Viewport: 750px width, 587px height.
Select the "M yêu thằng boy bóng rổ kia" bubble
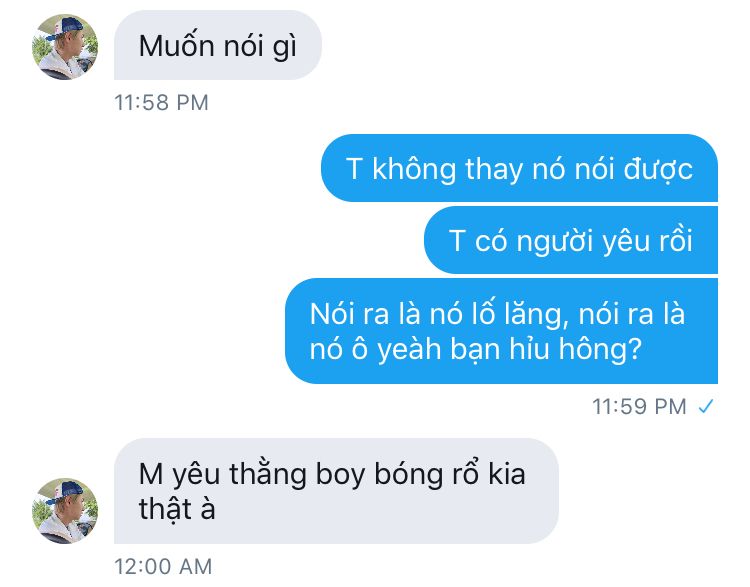[x=336, y=491]
